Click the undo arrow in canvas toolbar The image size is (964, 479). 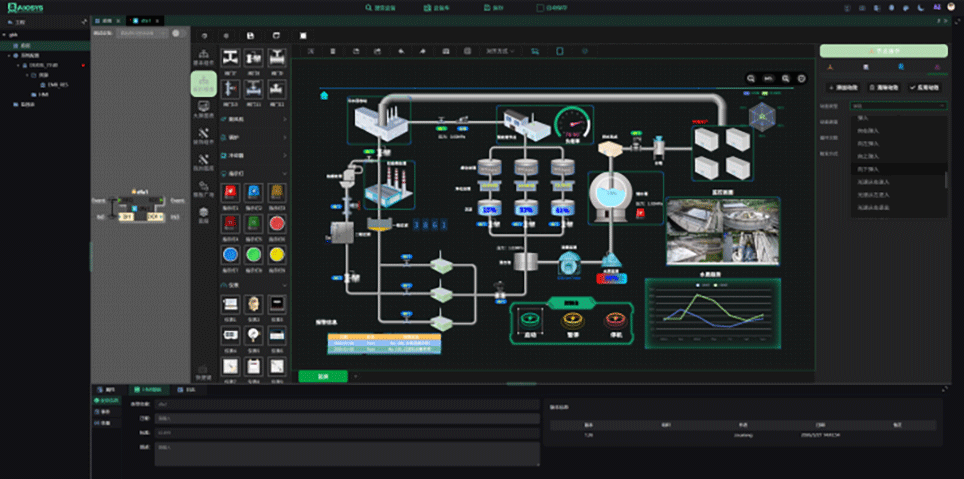(401, 51)
